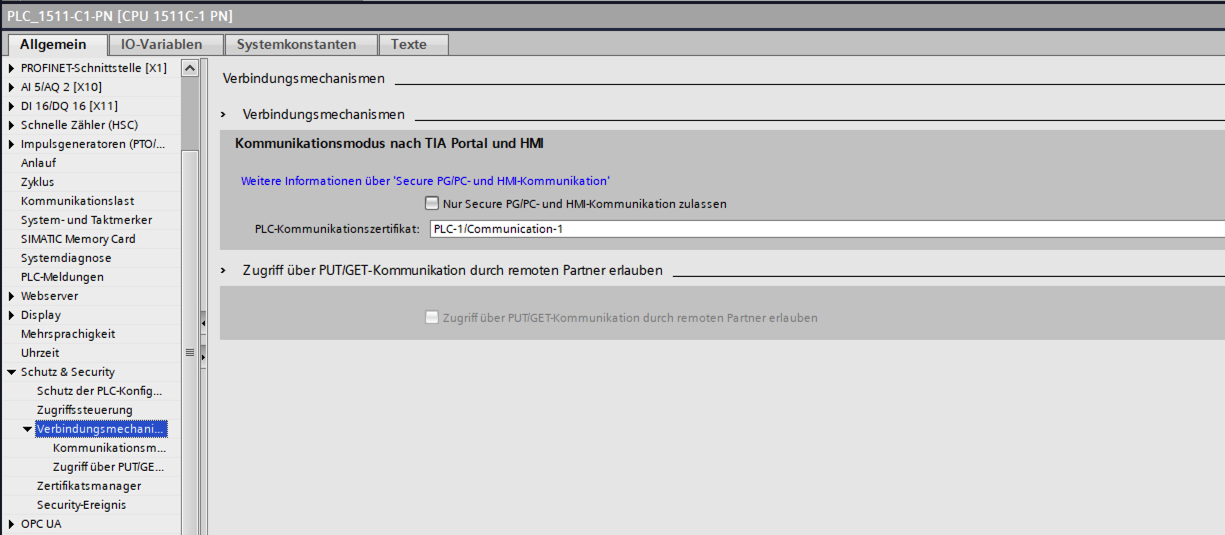Open System- und Taktmerker settings
1225x535 pixels.
coord(86,220)
